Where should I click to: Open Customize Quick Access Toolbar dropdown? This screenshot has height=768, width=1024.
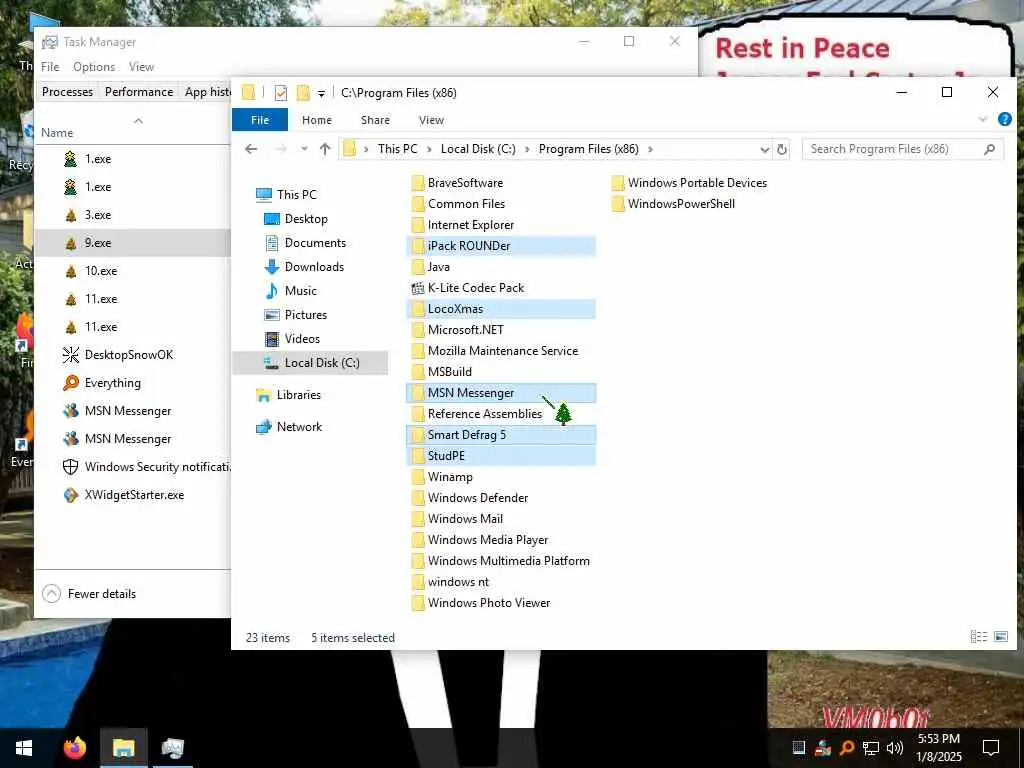tap(321, 94)
